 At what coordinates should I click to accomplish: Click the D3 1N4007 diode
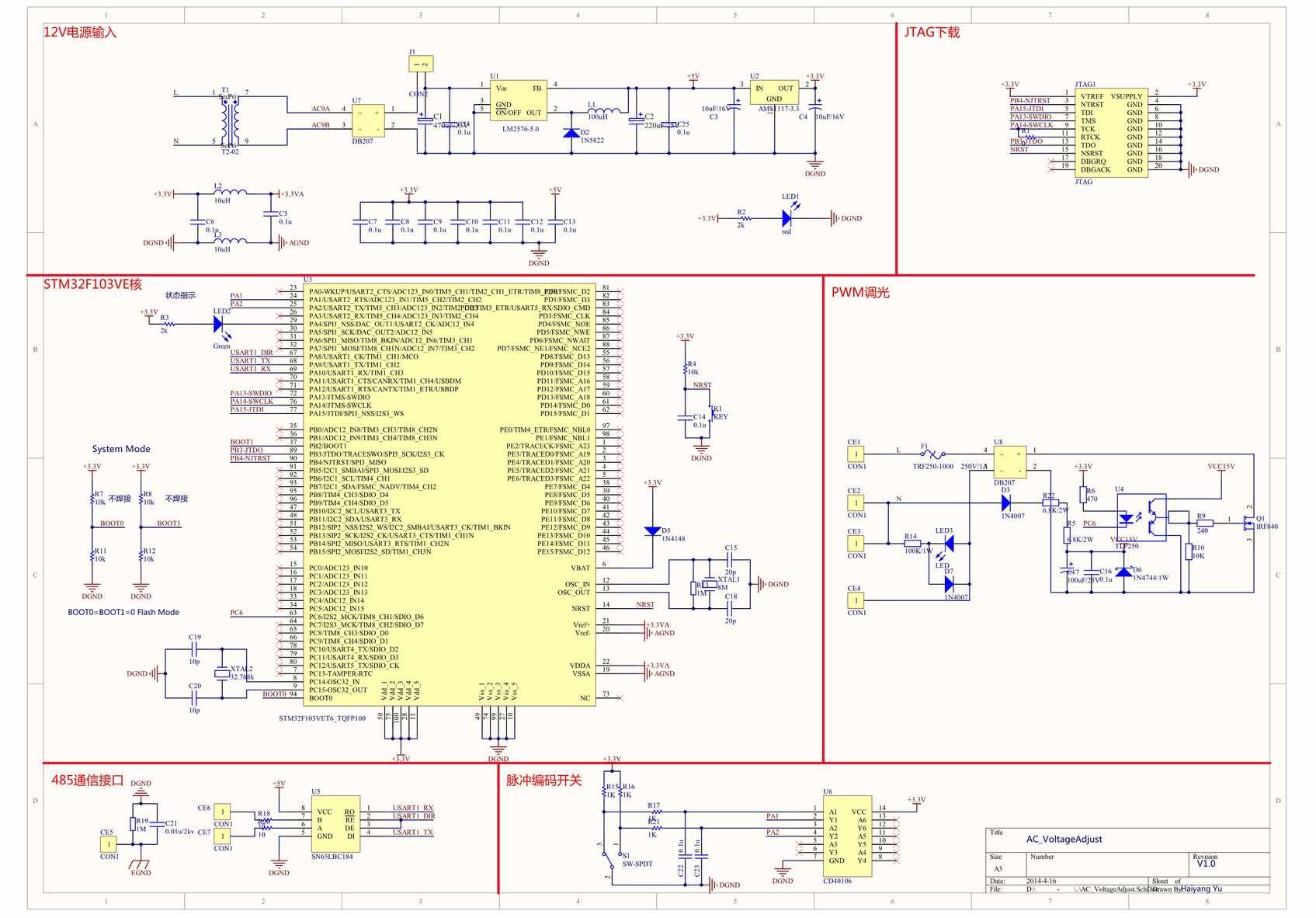[1006, 503]
